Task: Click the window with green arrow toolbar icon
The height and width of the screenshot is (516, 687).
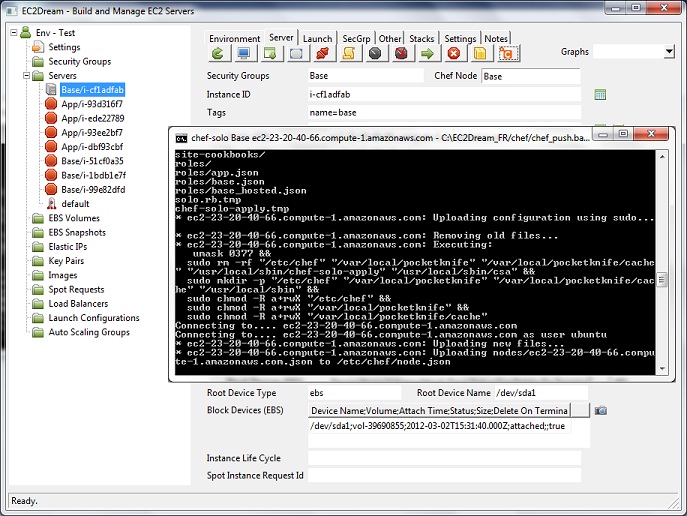Action: (270, 53)
